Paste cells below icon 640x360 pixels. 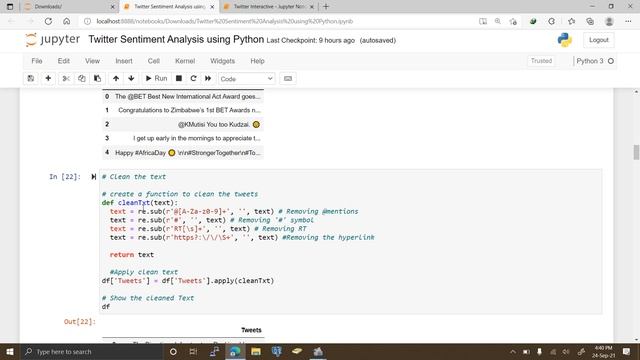[x=97, y=78]
